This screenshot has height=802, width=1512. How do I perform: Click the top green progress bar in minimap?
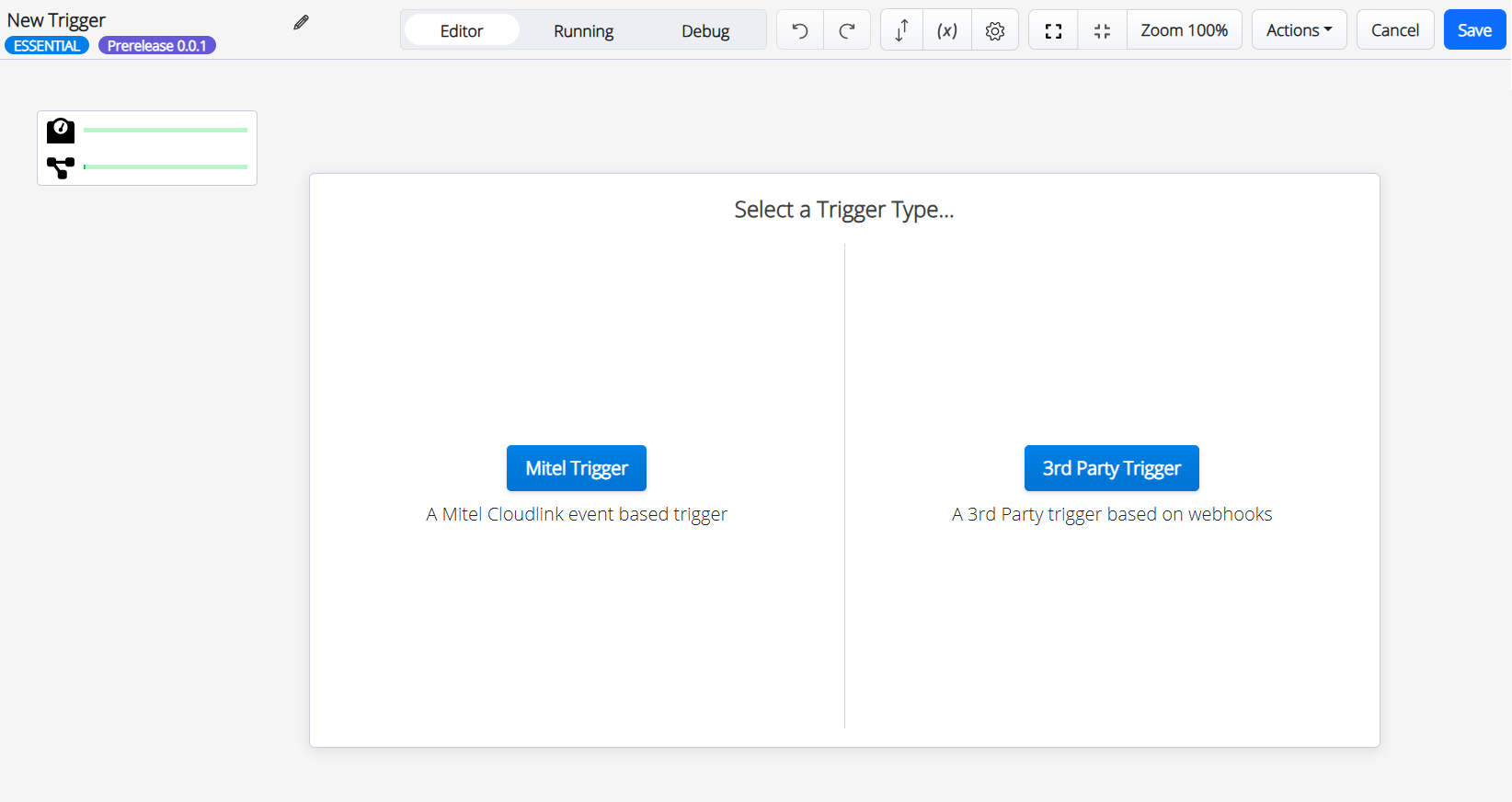pyautogui.click(x=166, y=131)
